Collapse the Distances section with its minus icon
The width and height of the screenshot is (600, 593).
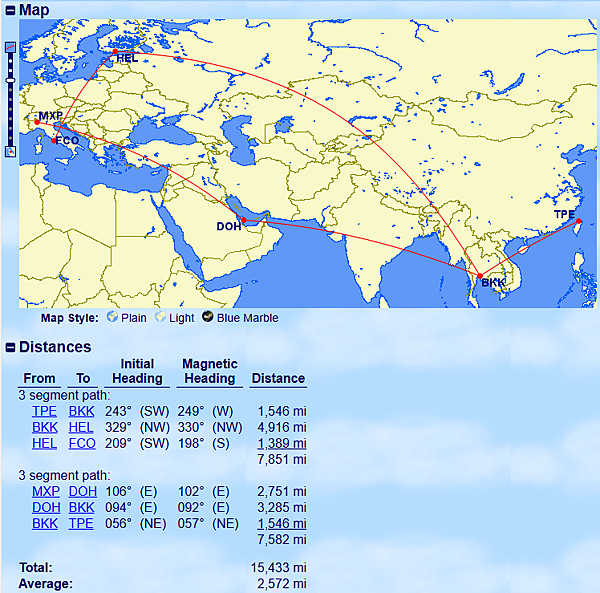(10, 347)
